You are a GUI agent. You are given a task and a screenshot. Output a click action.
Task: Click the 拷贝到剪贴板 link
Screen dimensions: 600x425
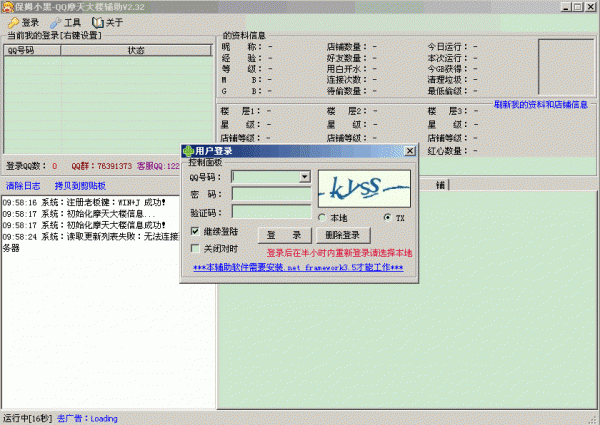[x=80, y=186]
